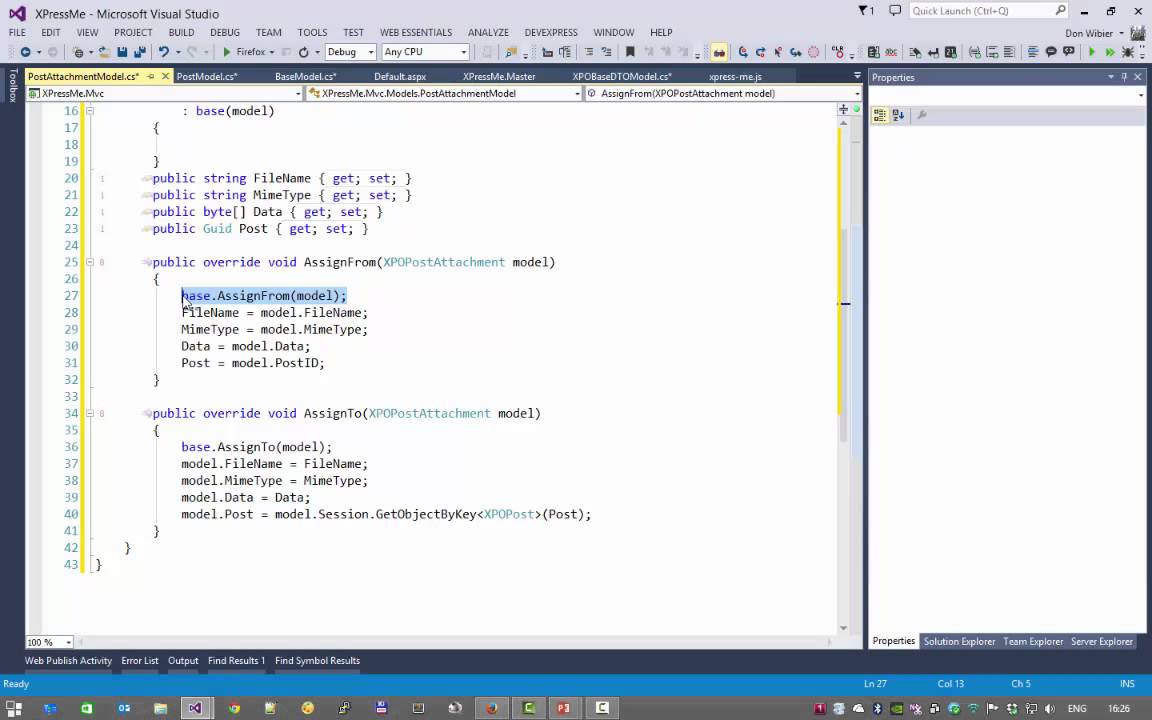Image resolution: width=1152 pixels, height=720 pixels.
Task: Start debugging with the green Firefox play button
Action: click(x=227, y=52)
